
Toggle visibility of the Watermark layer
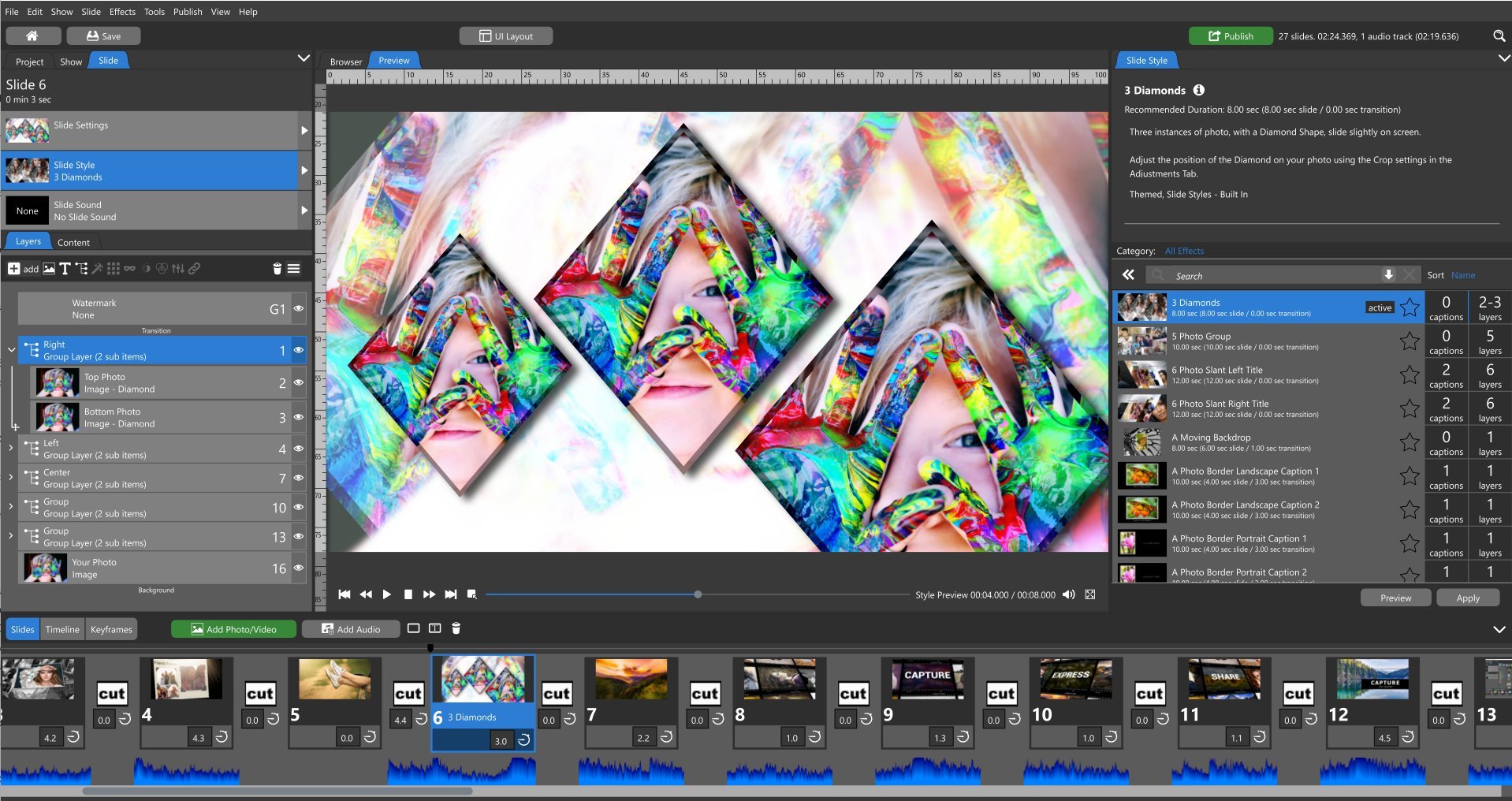point(299,309)
